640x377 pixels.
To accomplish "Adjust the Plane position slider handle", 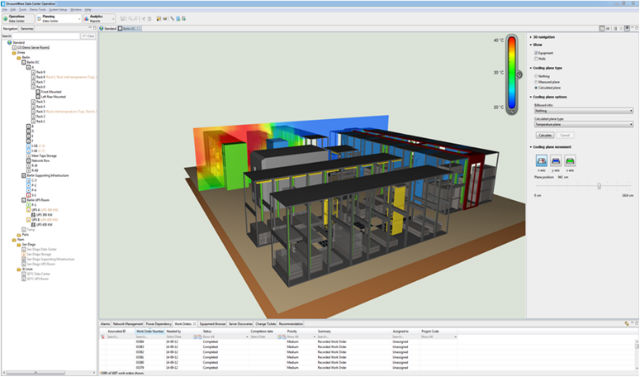I will click(x=599, y=186).
